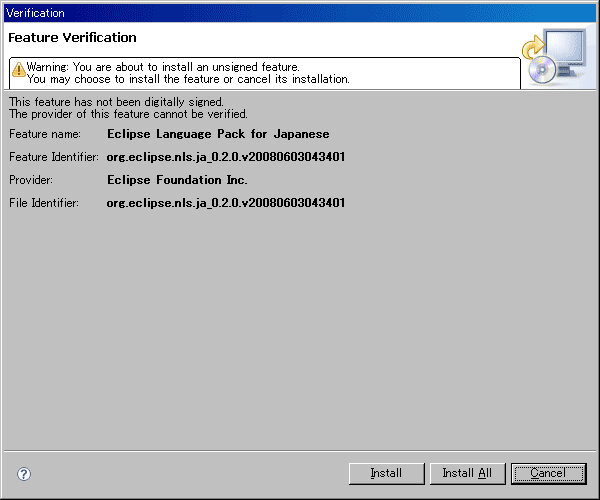Click the Install button

386,473
